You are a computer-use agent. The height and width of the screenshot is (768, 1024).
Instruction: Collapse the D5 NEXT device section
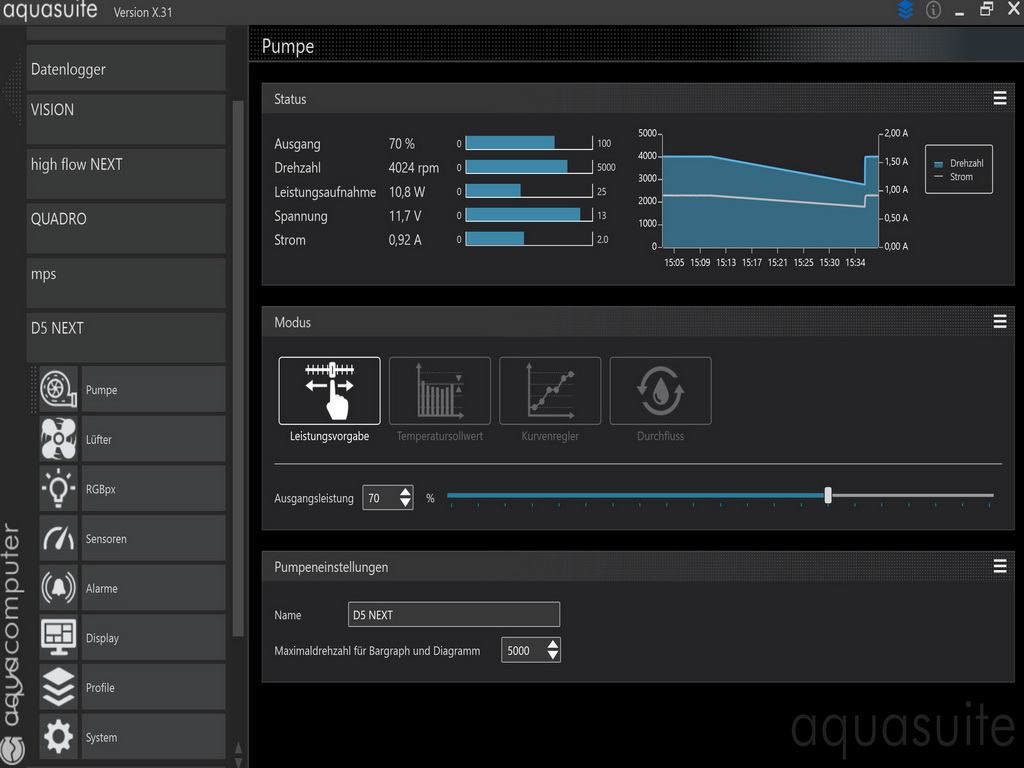pos(126,338)
